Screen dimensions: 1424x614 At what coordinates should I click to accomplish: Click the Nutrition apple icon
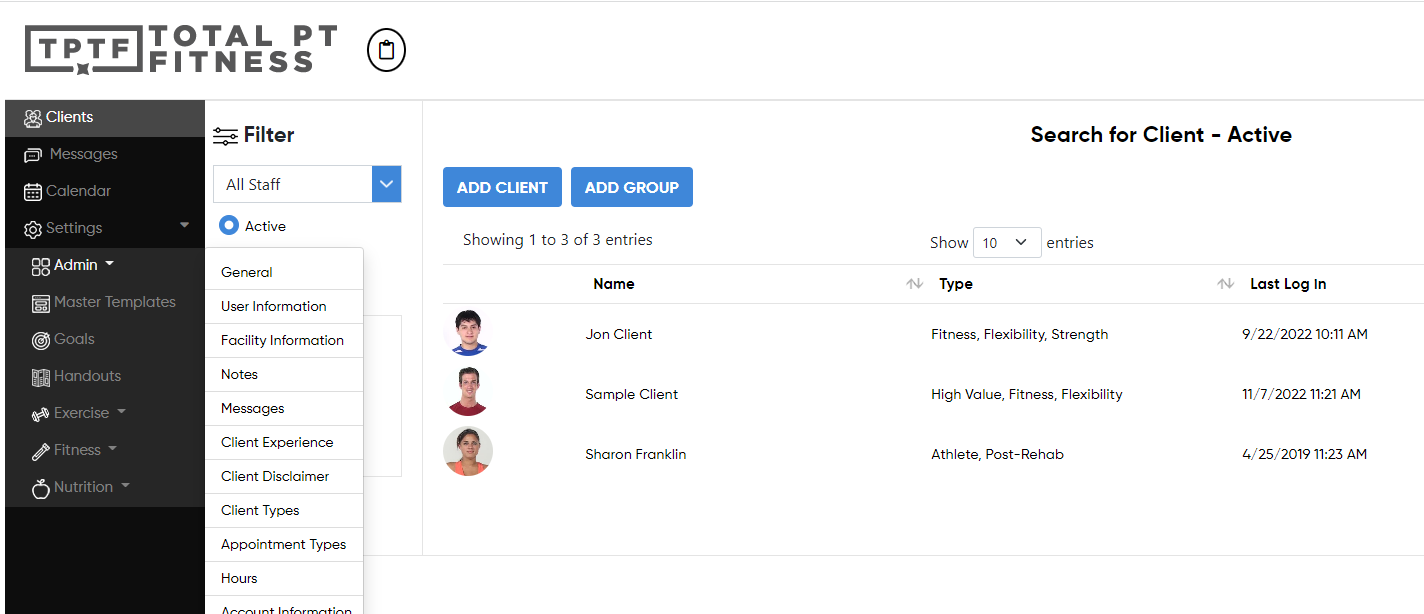41,488
